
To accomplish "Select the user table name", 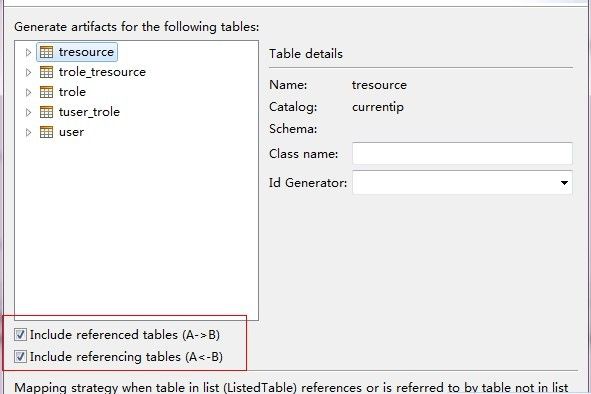I will pos(71,132).
